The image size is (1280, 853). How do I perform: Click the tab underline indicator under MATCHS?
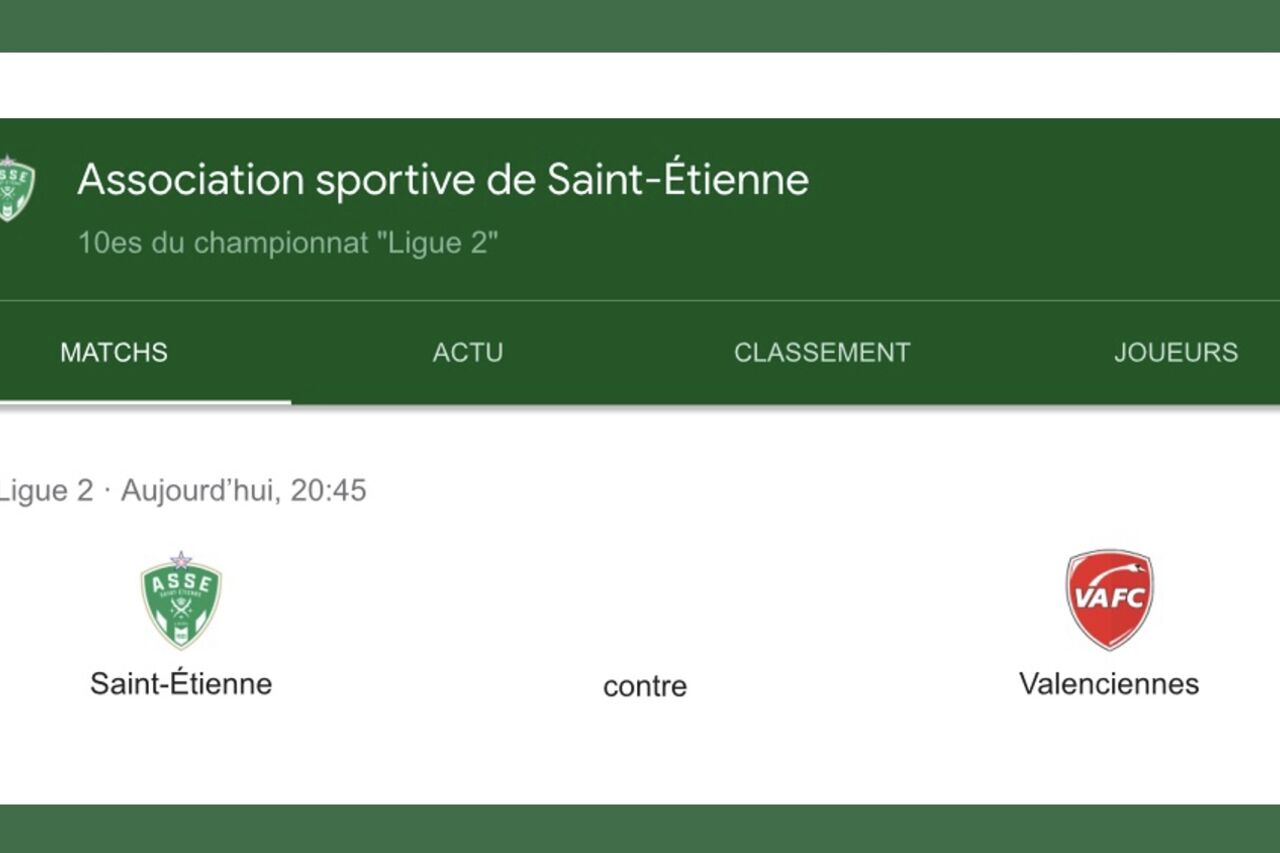(146, 400)
